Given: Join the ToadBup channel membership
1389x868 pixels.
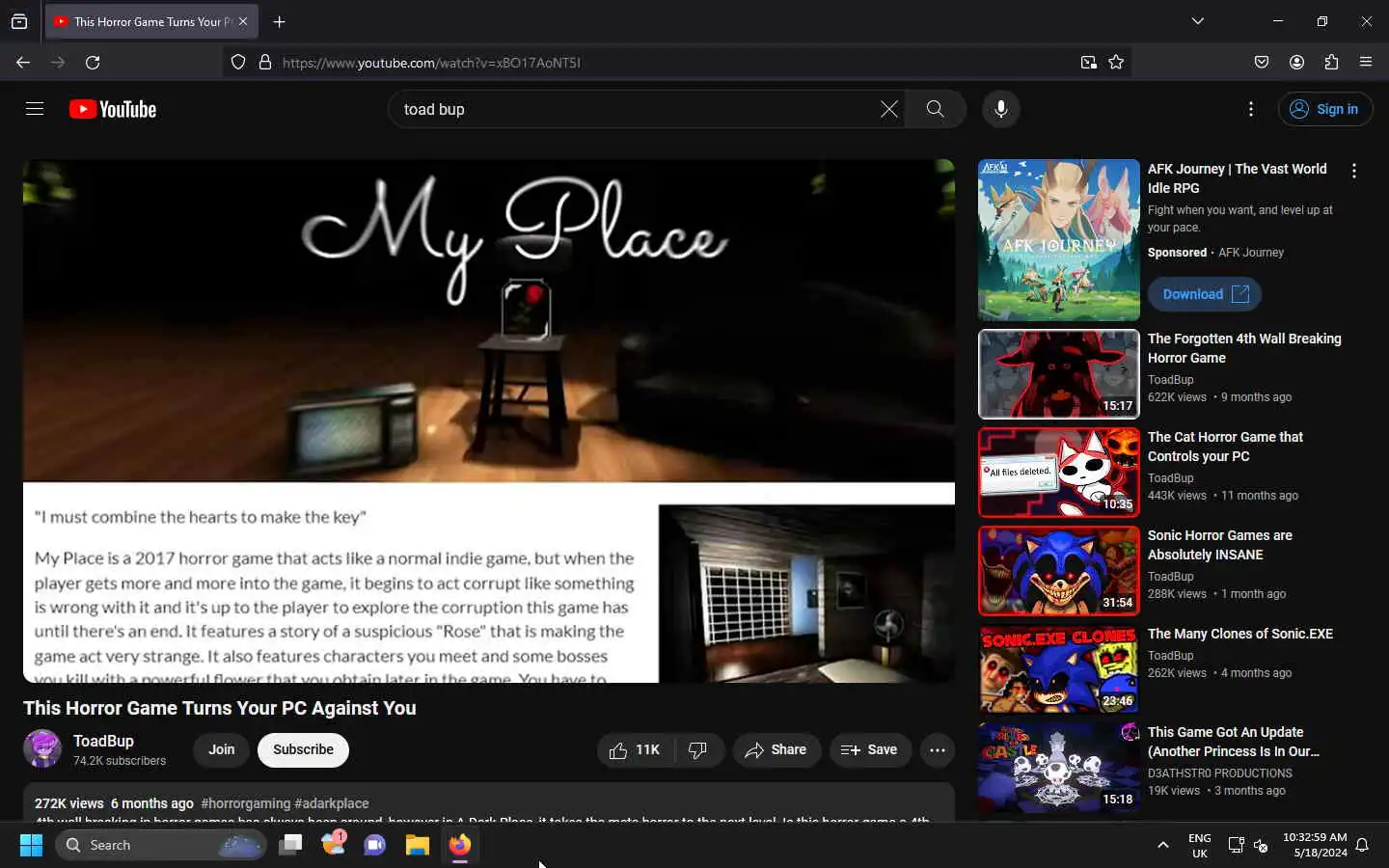Looking at the screenshot, I should pyautogui.click(x=222, y=749).
